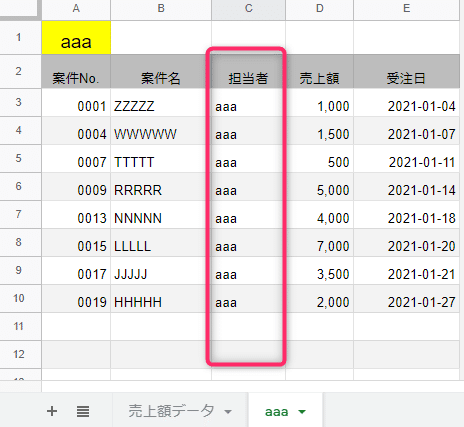Switch to the 売上額データ sheet tab

click(171, 411)
